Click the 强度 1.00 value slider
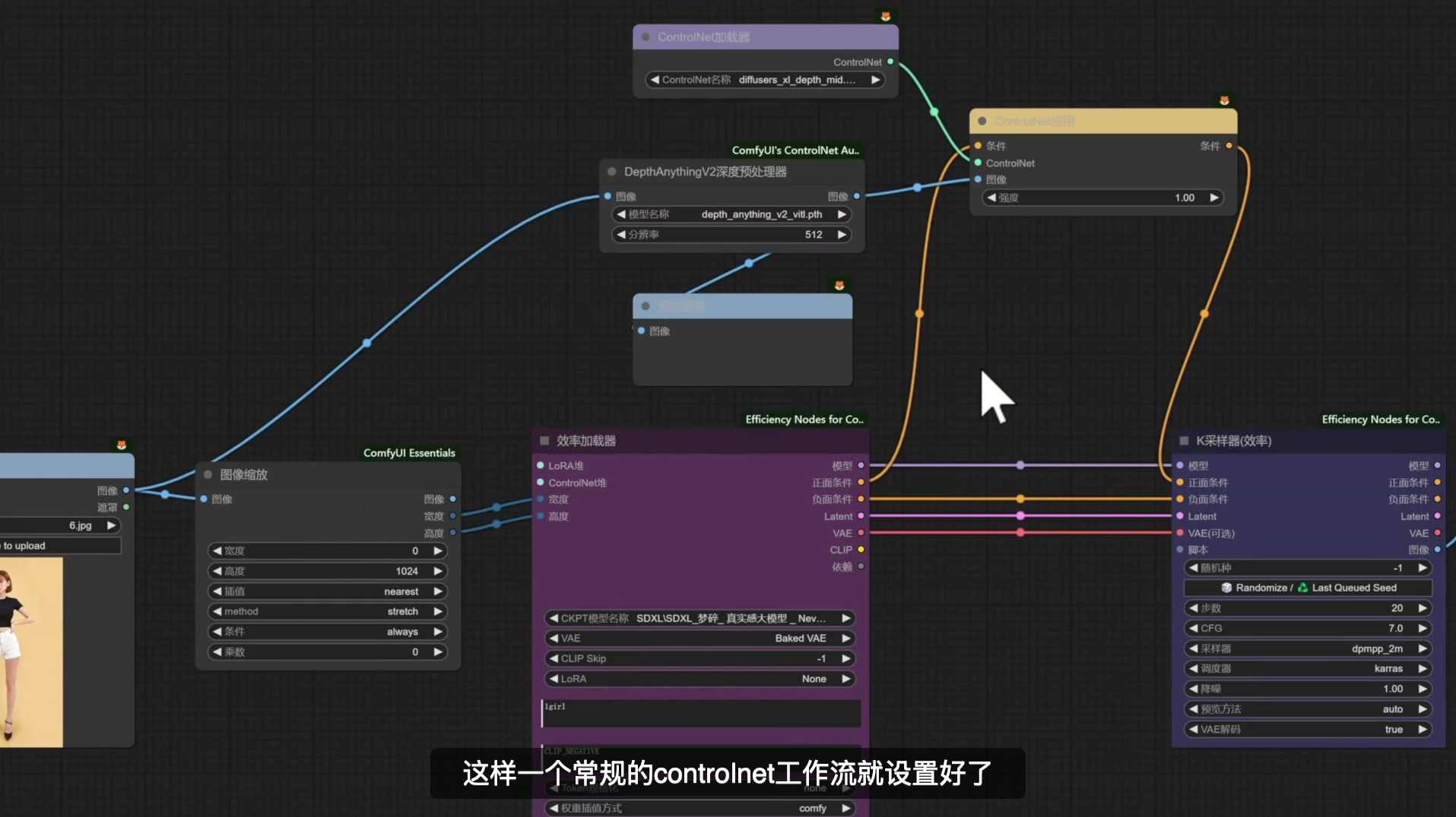 coord(1102,198)
